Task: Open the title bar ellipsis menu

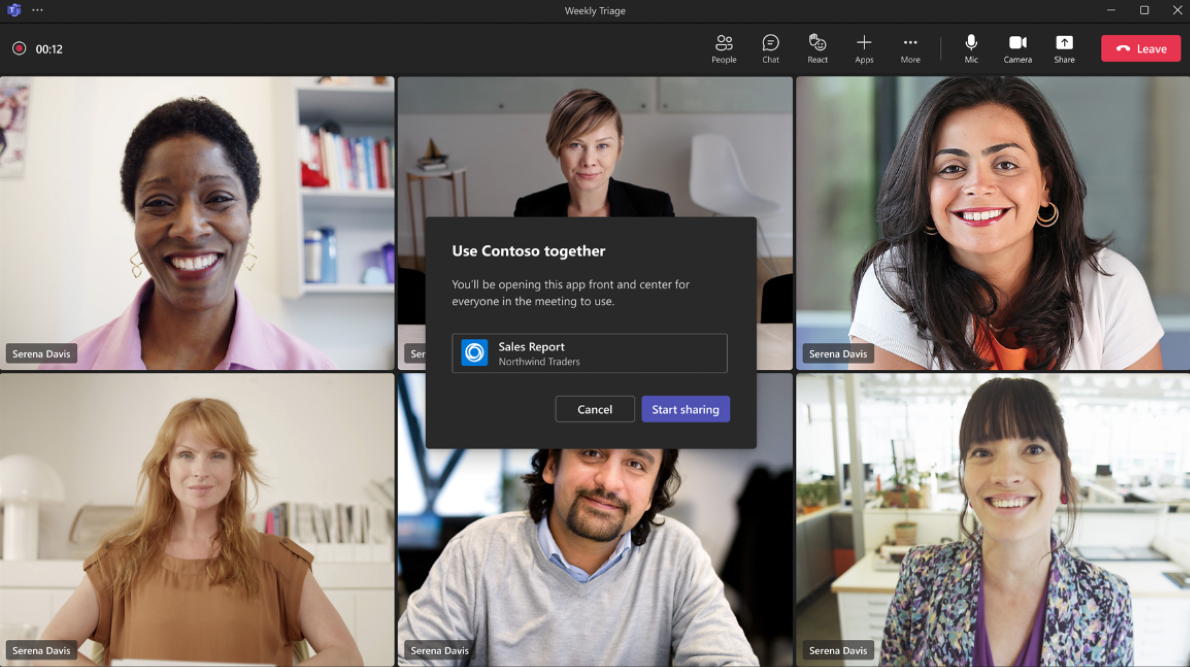Action: 38,10
